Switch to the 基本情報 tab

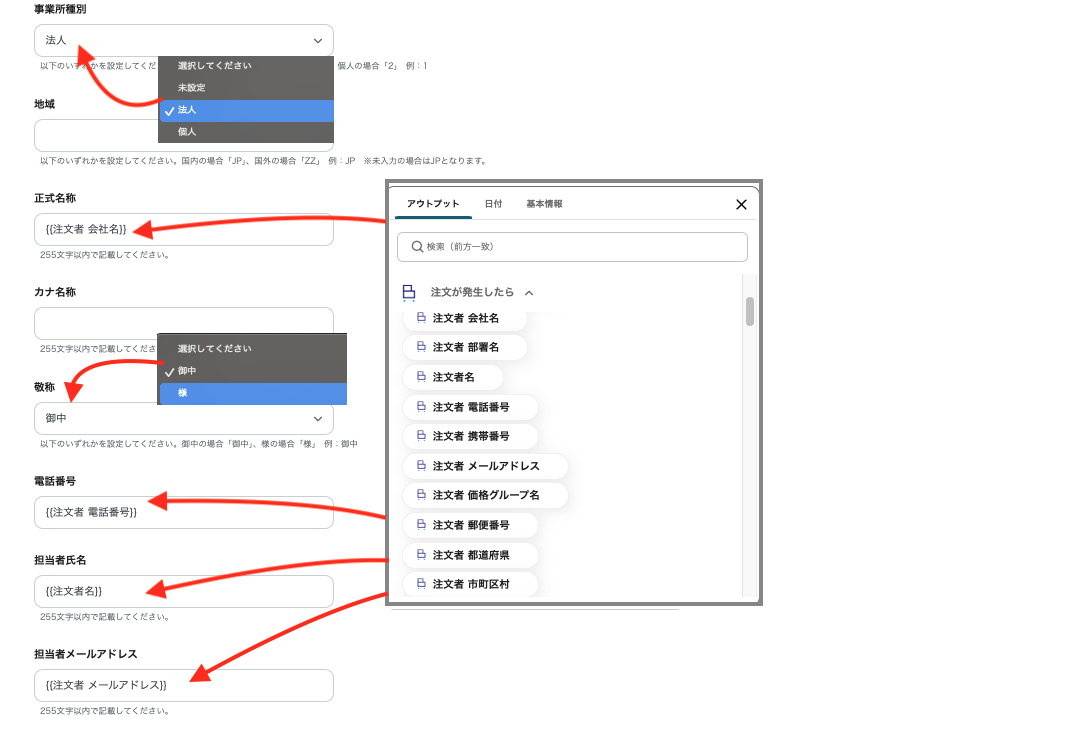[x=544, y=204]
